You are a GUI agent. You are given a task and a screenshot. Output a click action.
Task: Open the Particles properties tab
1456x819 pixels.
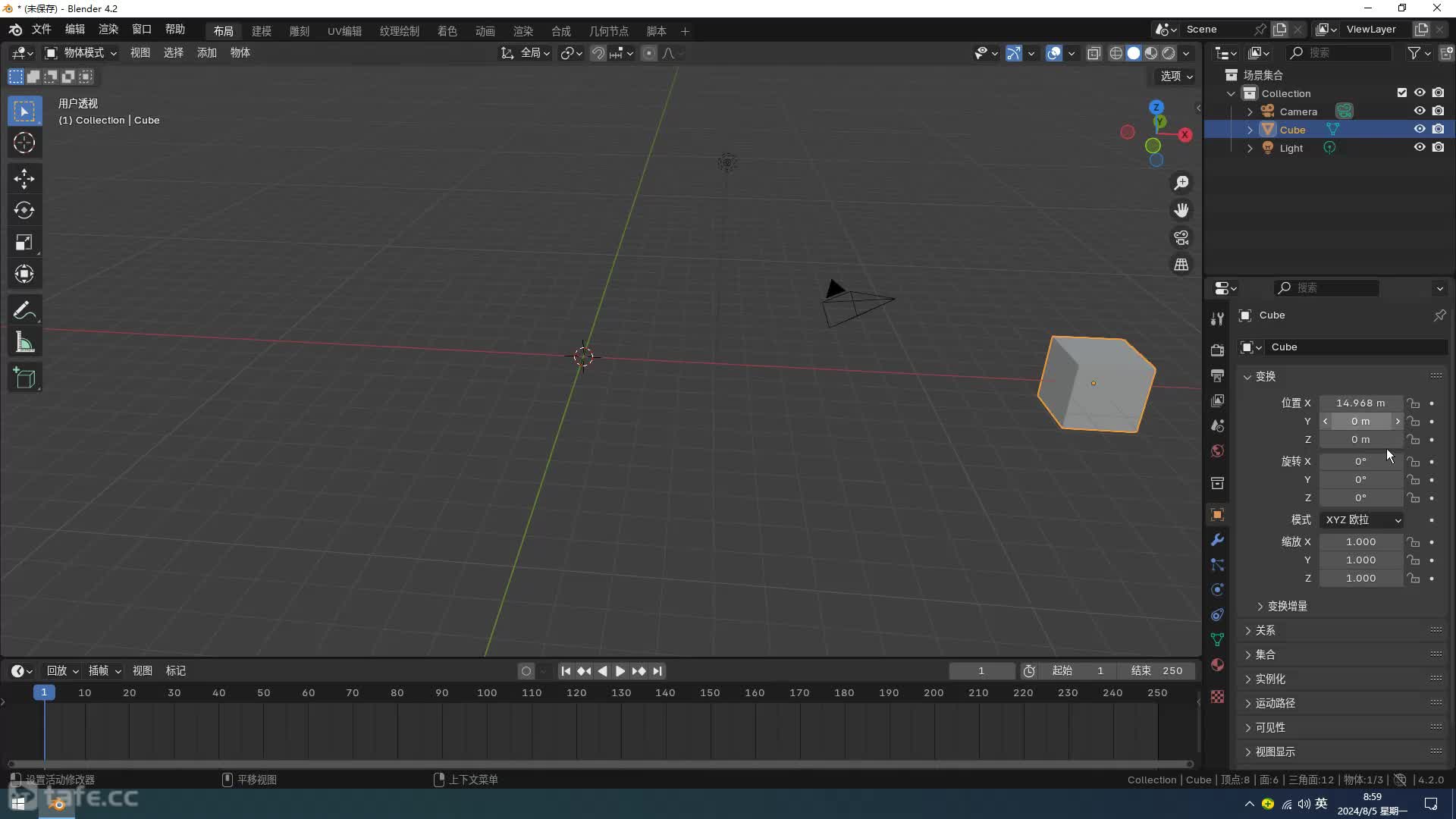pyautogui.click(x=1217, y=565)
